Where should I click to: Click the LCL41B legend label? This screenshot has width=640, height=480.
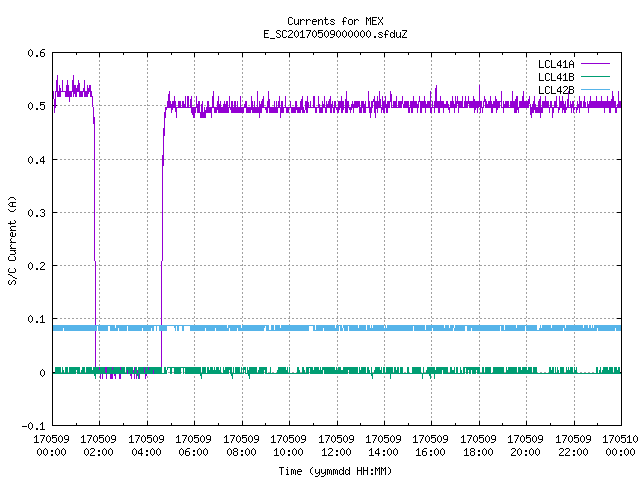coord(556,77)
